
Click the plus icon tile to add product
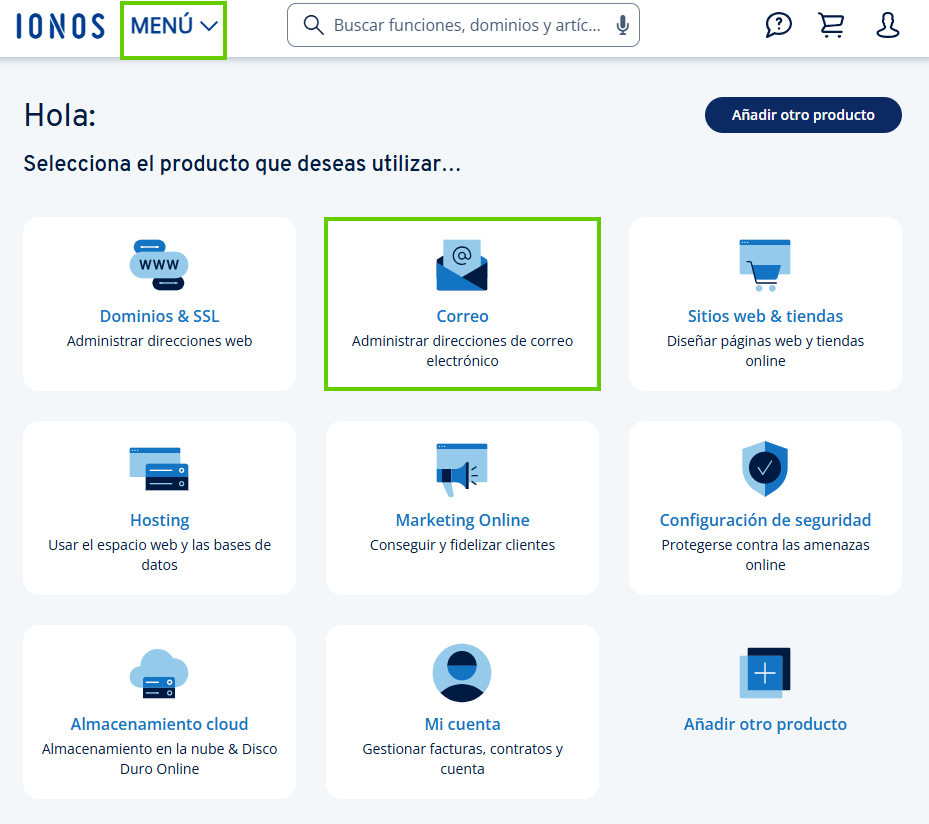tap(765, 673)
